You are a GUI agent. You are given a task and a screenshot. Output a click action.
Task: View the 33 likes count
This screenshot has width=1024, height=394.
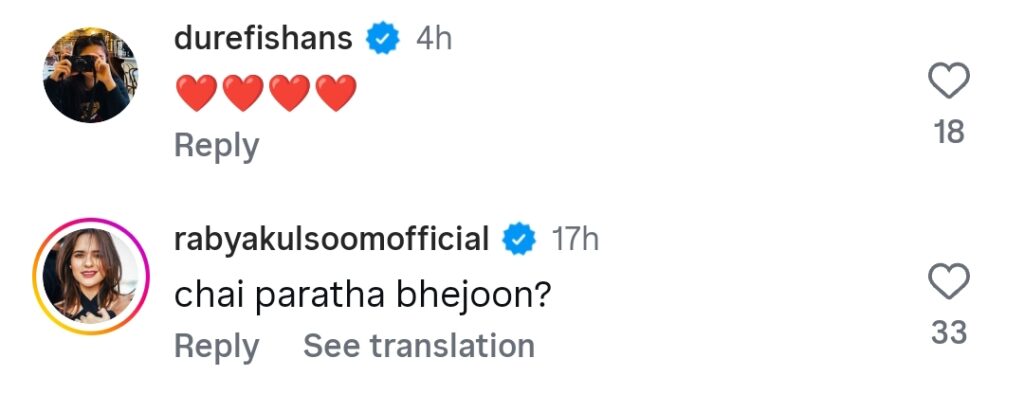pos(949,333)
